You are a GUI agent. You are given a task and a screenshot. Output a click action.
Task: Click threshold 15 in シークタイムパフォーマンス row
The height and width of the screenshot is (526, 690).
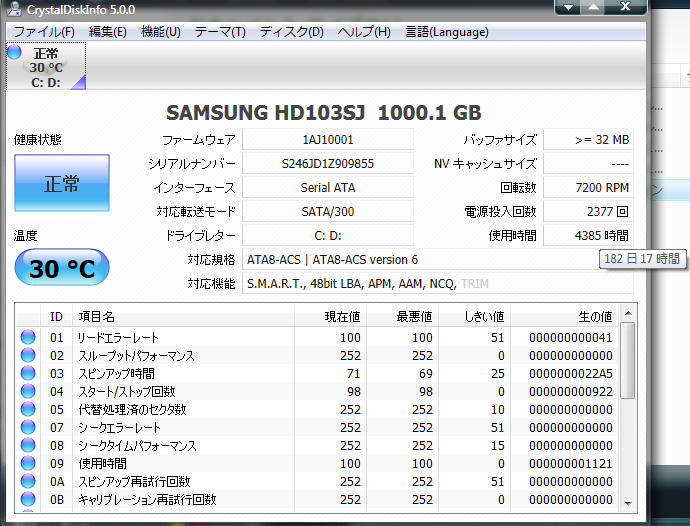(x=497, y=446)
